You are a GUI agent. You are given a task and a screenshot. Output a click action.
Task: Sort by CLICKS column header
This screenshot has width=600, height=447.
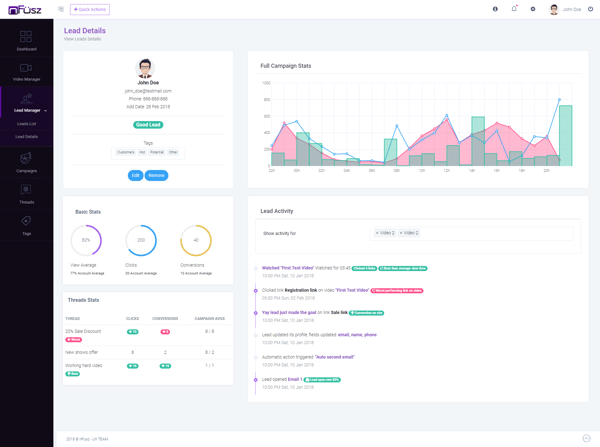click(133, 318)
